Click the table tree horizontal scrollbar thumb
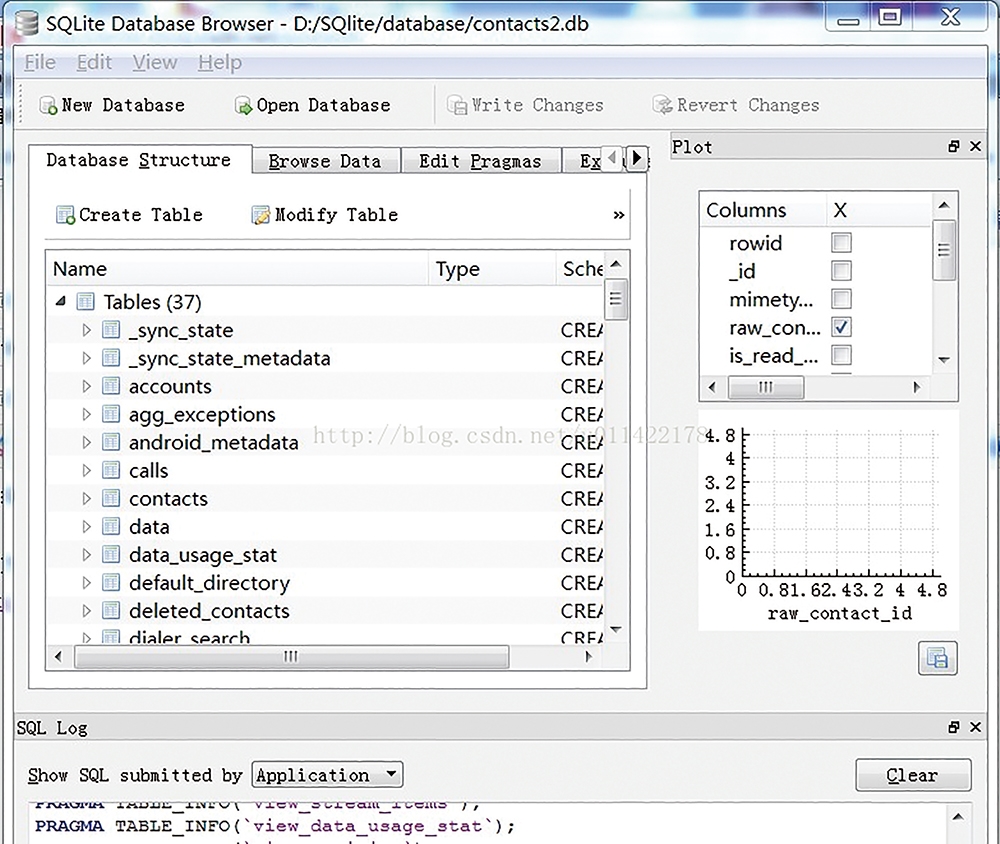Viewport: 1000px width, 844px height. click(x=291, y=656)
